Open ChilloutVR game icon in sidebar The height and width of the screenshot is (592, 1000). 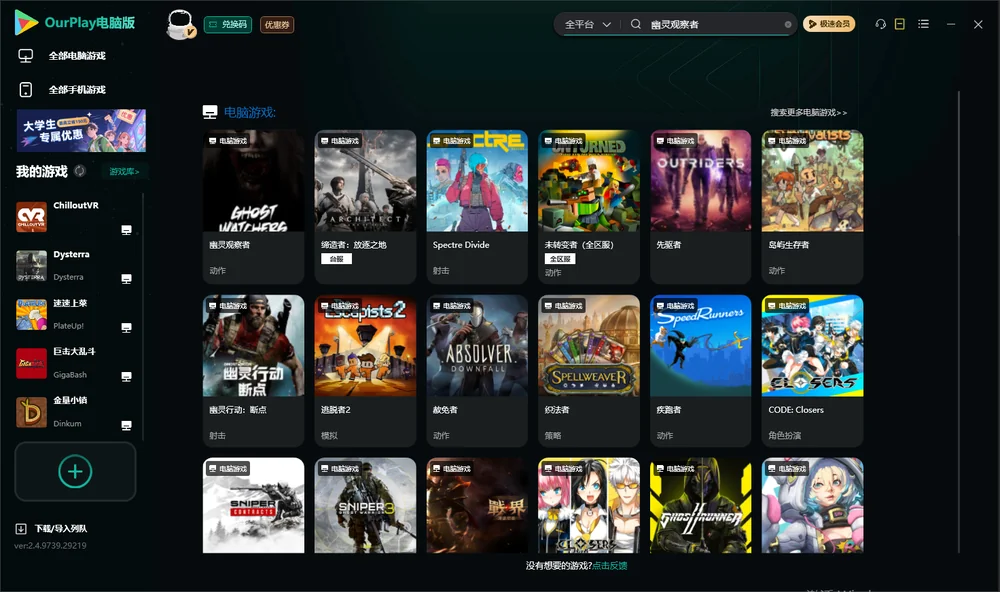pyautogui.click(x=31, y=217)
